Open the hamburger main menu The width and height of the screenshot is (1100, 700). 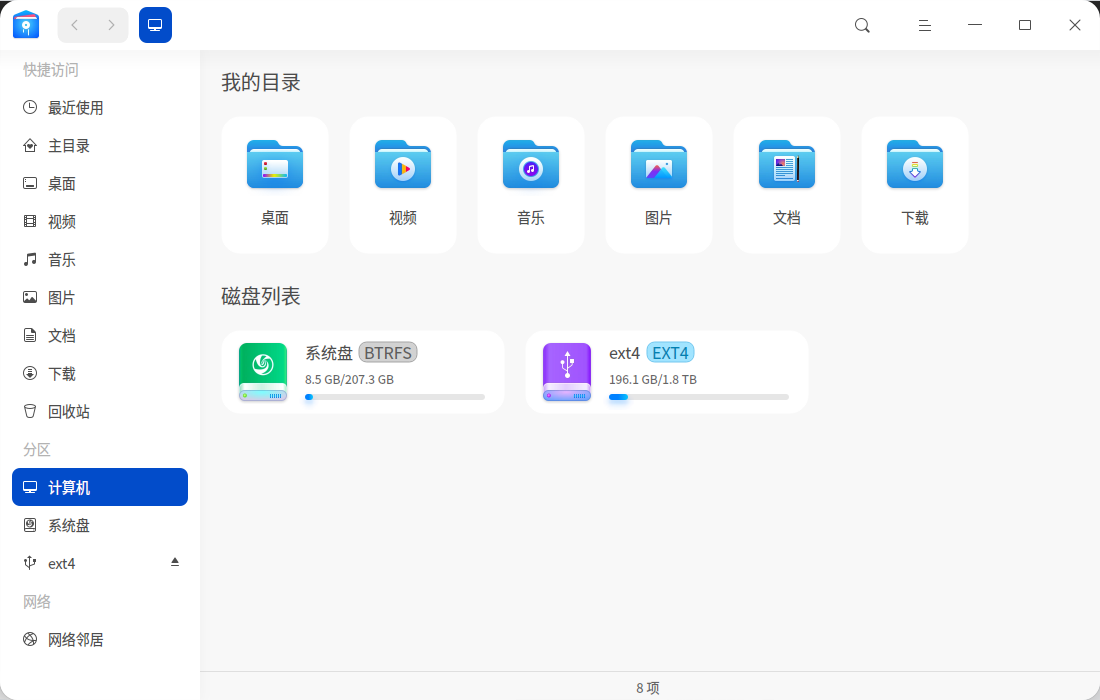tap(925, 25)
